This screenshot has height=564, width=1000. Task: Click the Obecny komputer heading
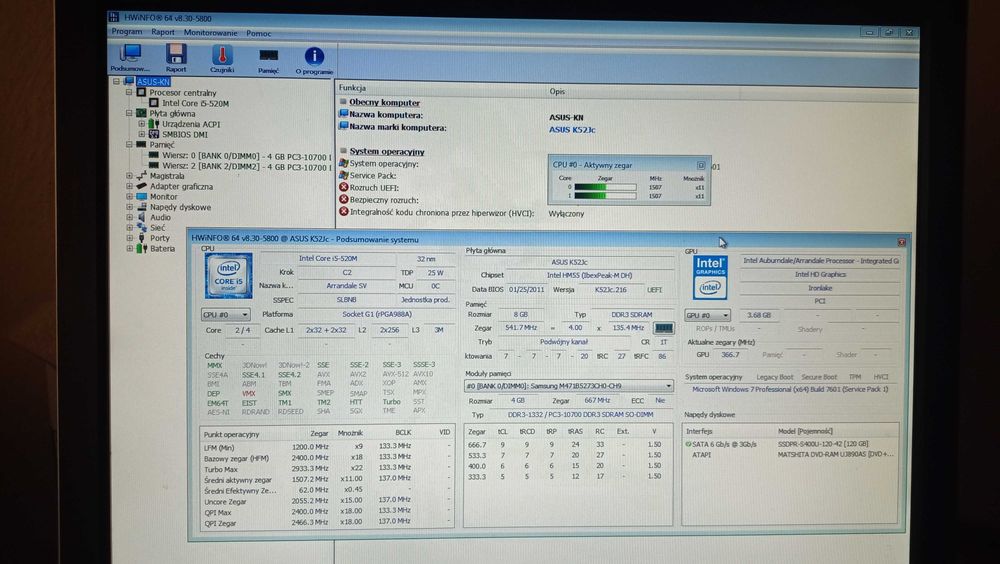tap(385, 102)
